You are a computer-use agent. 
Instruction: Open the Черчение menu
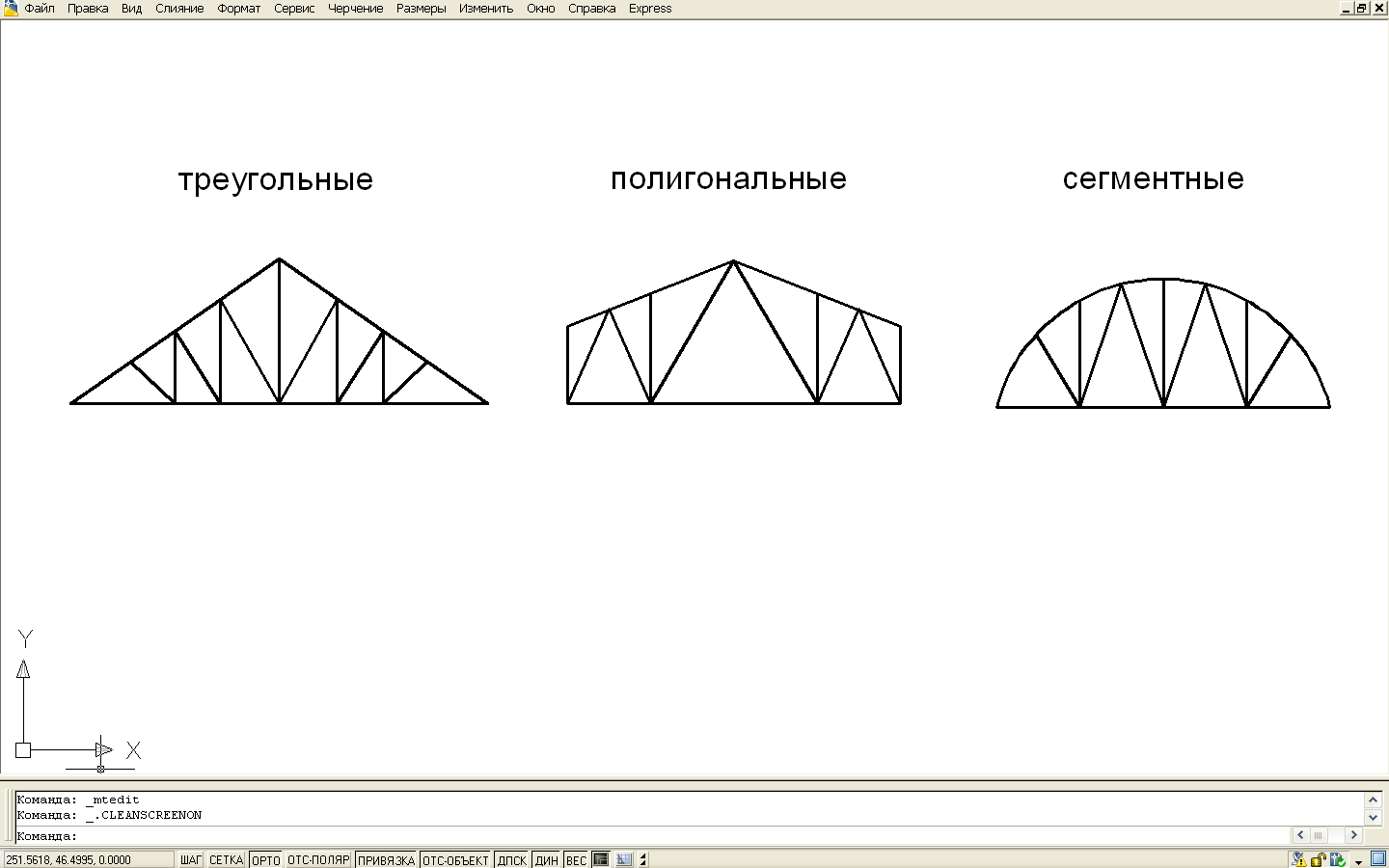[x=356, y=9]
